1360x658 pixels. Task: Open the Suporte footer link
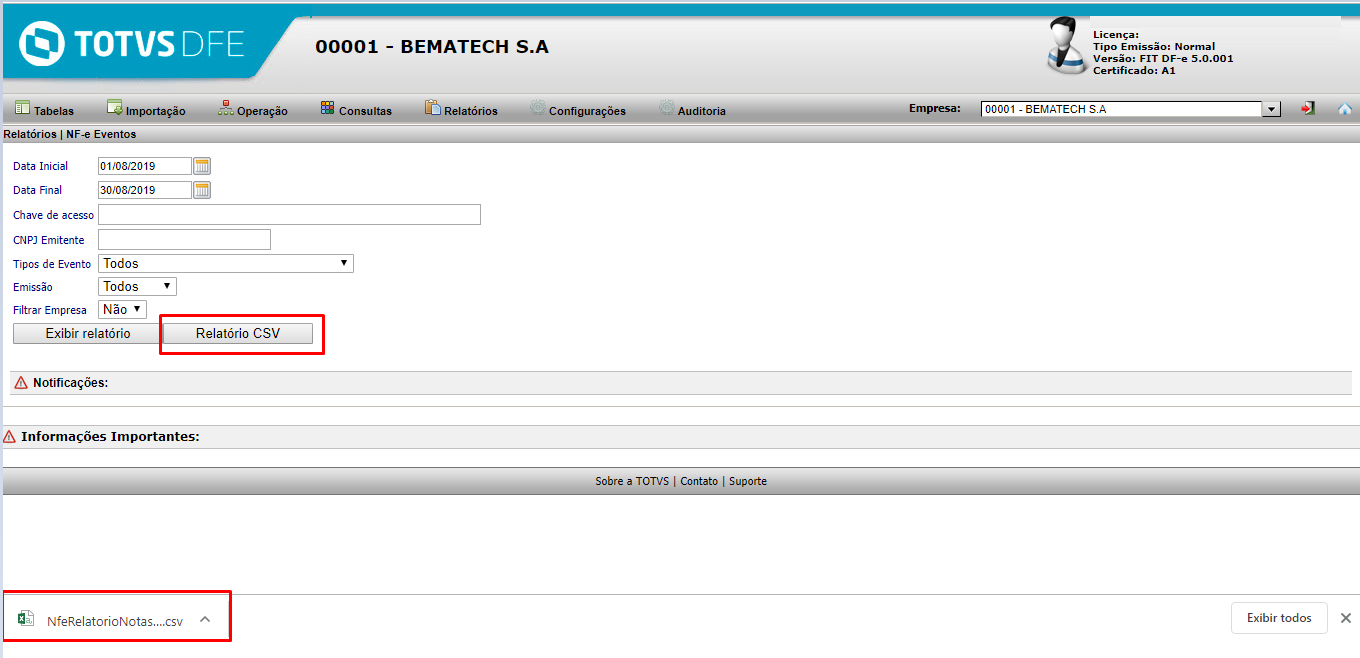(x=748, y=481)
